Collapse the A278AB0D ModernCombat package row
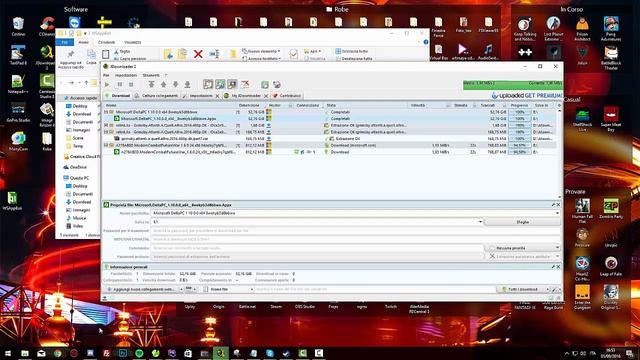Image resolution: width=640 pixels, height=360 pixels. point(106,145)
